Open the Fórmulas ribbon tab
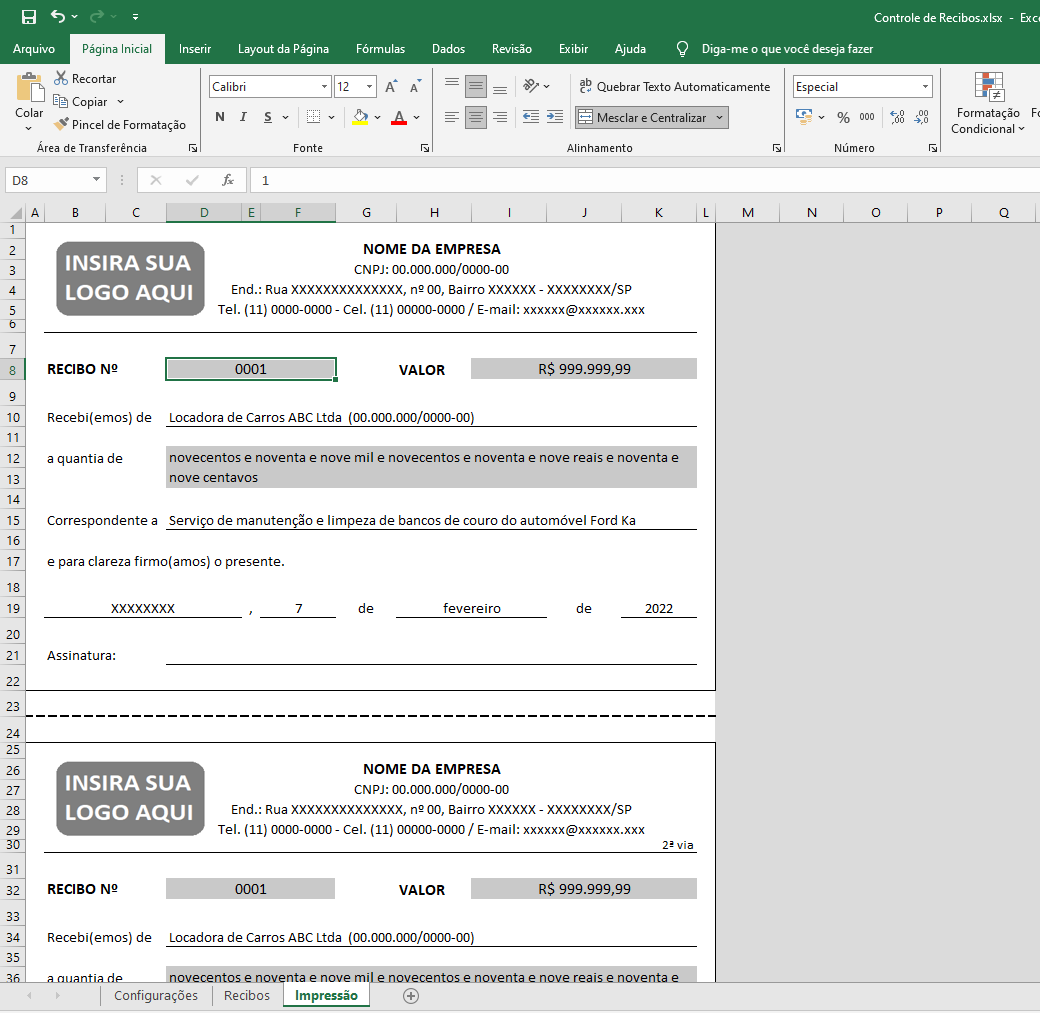1040x1013 pixels. pyautogui.click(x=380, y=48)
